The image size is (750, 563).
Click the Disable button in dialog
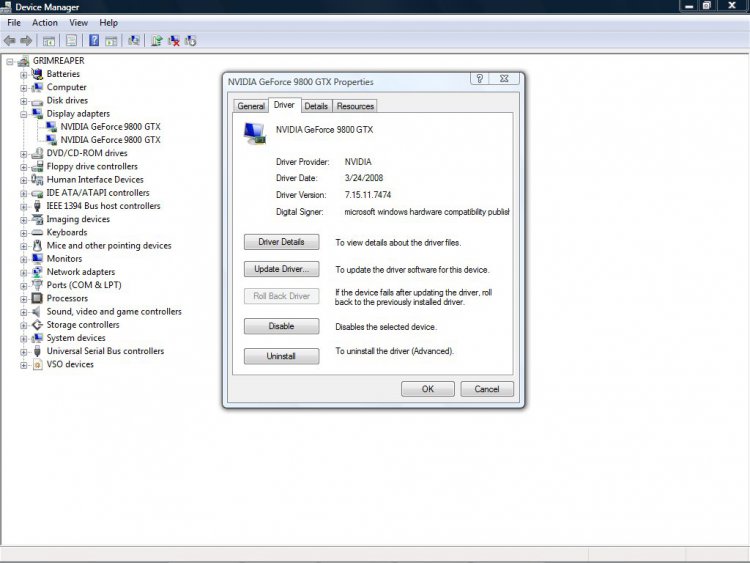(x=281, y=326)
